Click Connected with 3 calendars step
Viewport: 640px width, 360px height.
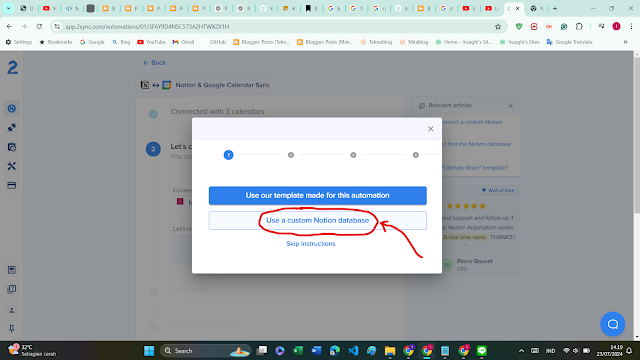[217, 111]
